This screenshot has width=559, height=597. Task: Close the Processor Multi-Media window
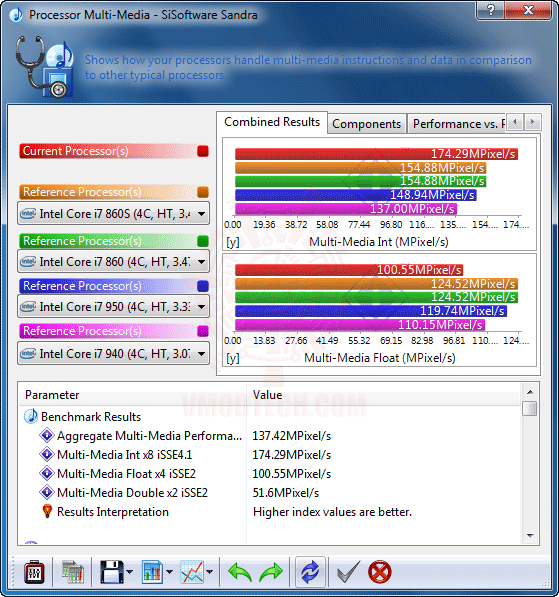[528, 10]
